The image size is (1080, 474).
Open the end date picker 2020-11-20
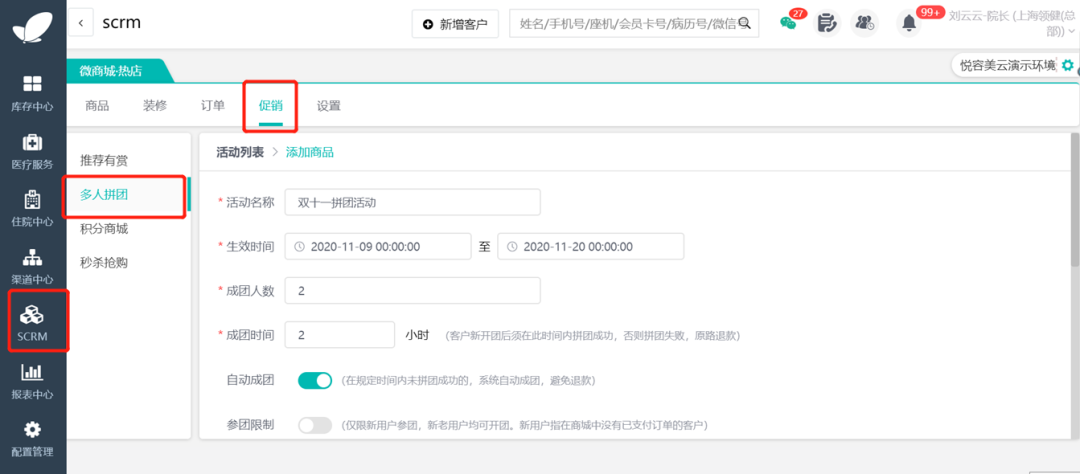coord(591,247)
